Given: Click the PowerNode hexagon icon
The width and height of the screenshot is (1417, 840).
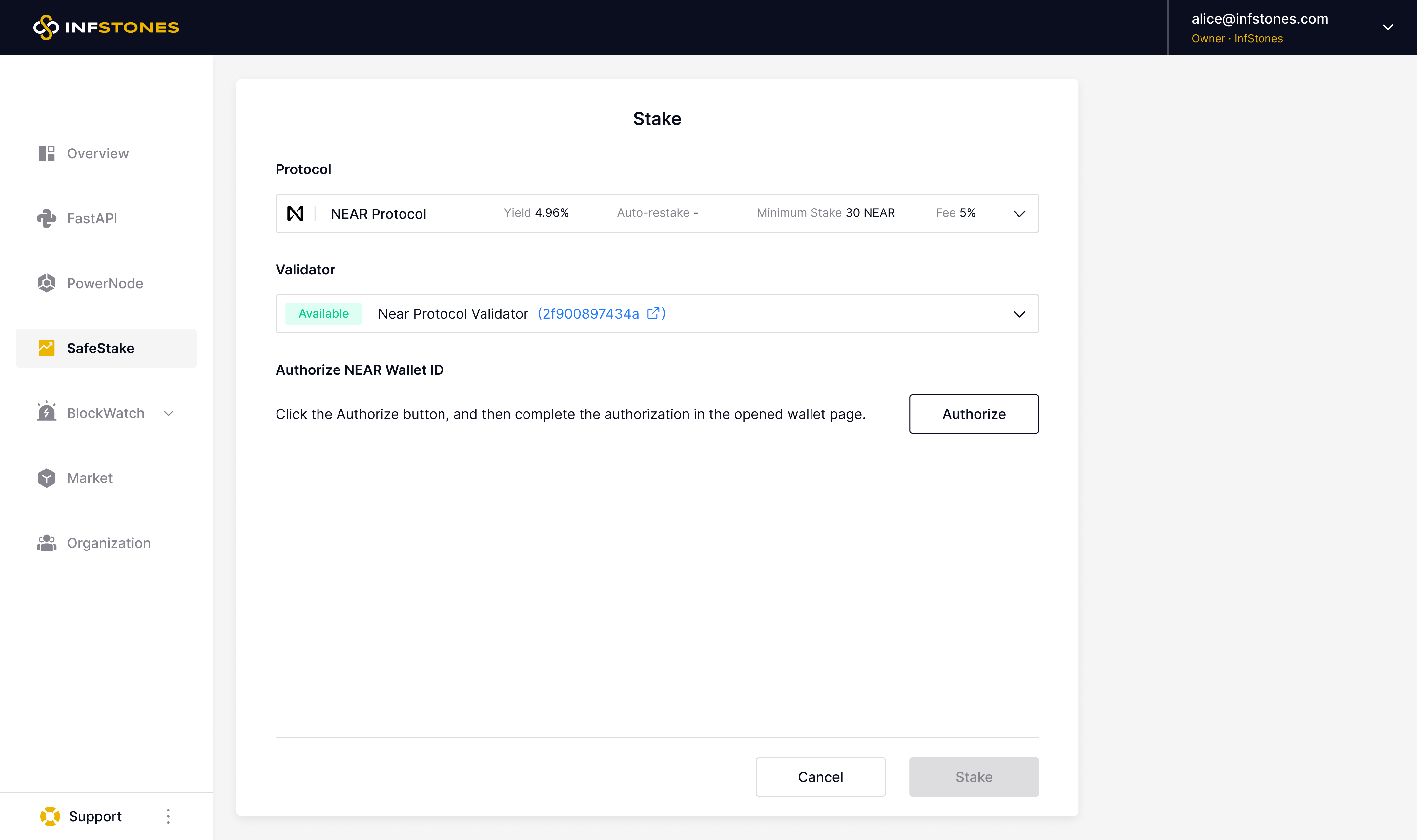Looking at the screenshot, I should click(x=47, y=283).
